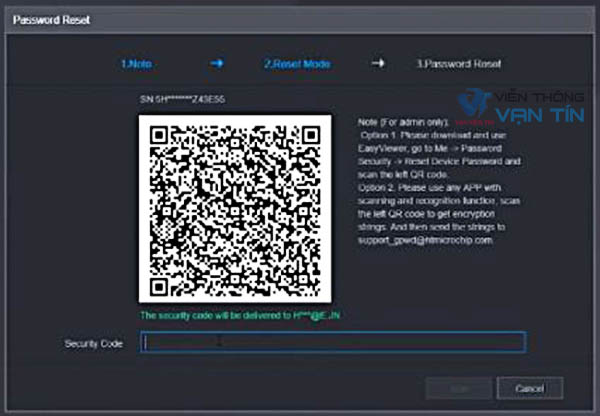Click the SN serial number text
This screenshot has width=600, height=416.
coord(183,100)
